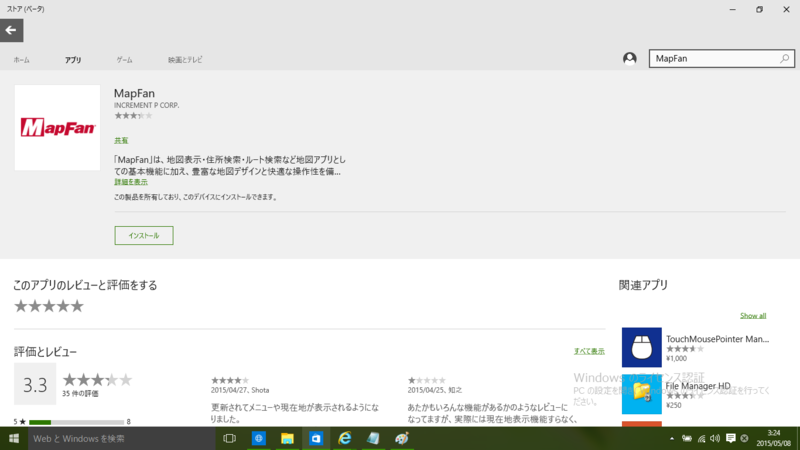Click the 35 件の評価 count

(x=80, y=393)
